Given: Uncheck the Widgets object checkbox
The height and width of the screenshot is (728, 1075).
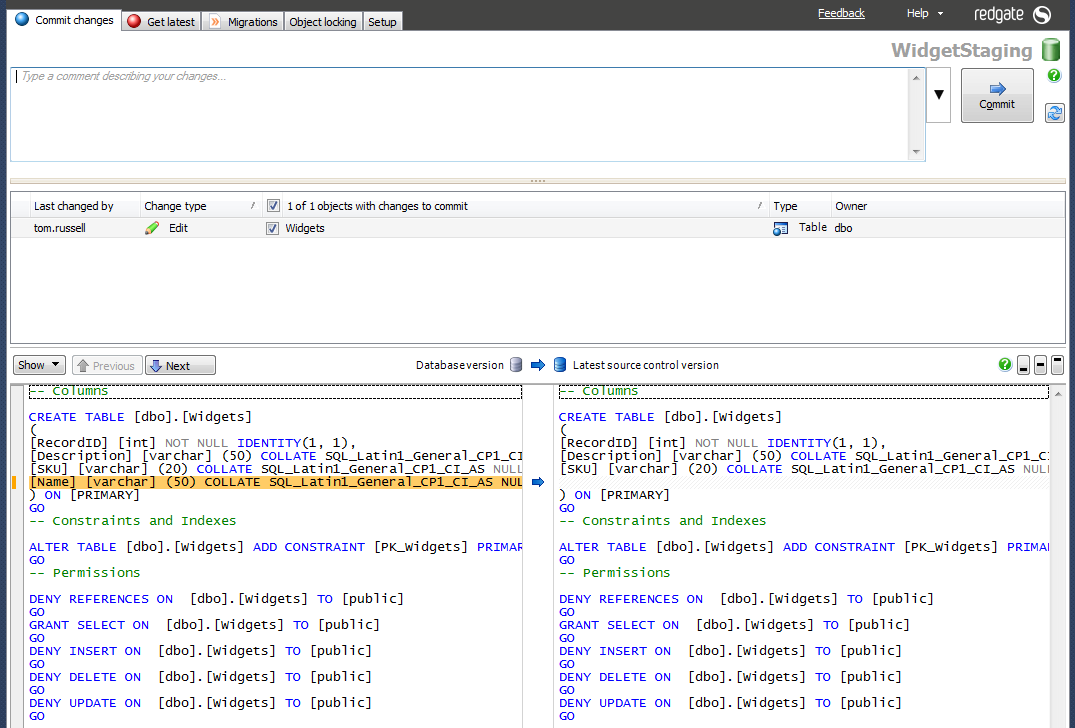Looking at the screenshot, I should [272, 228].
